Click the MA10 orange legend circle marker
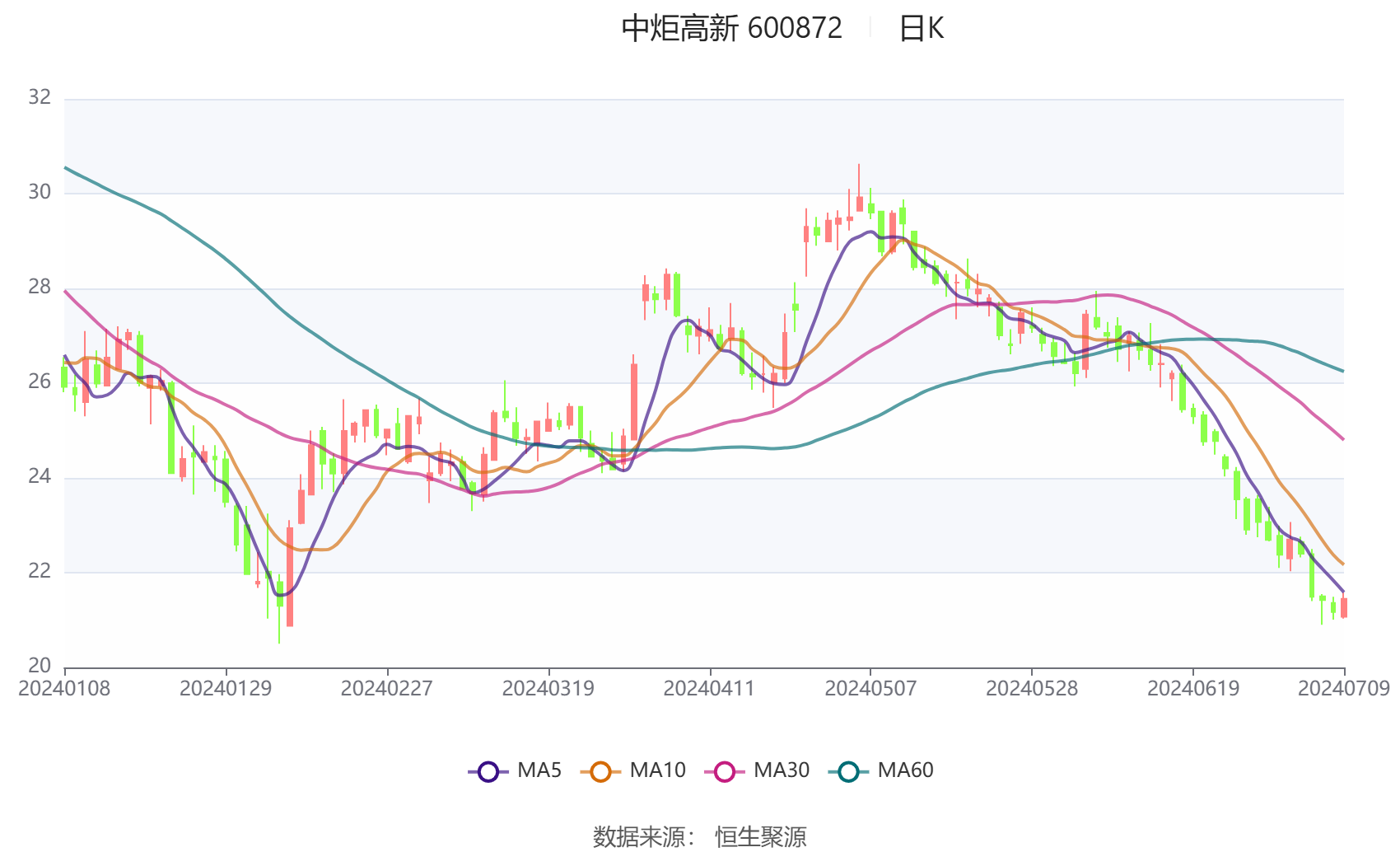 coord(600,772)
